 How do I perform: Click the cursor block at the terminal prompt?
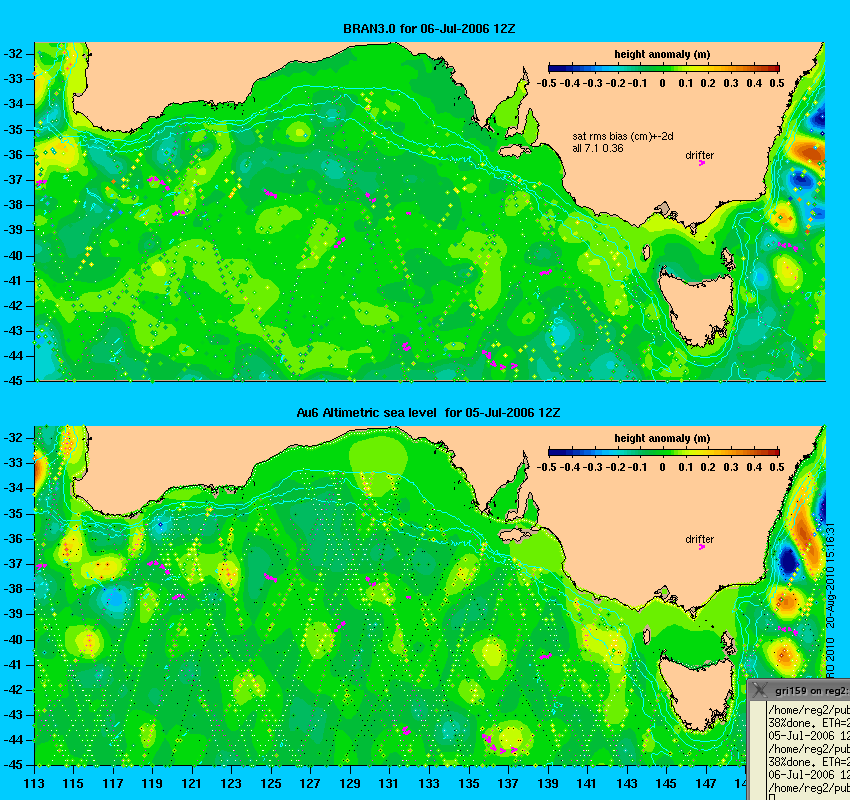coord(772,797)
